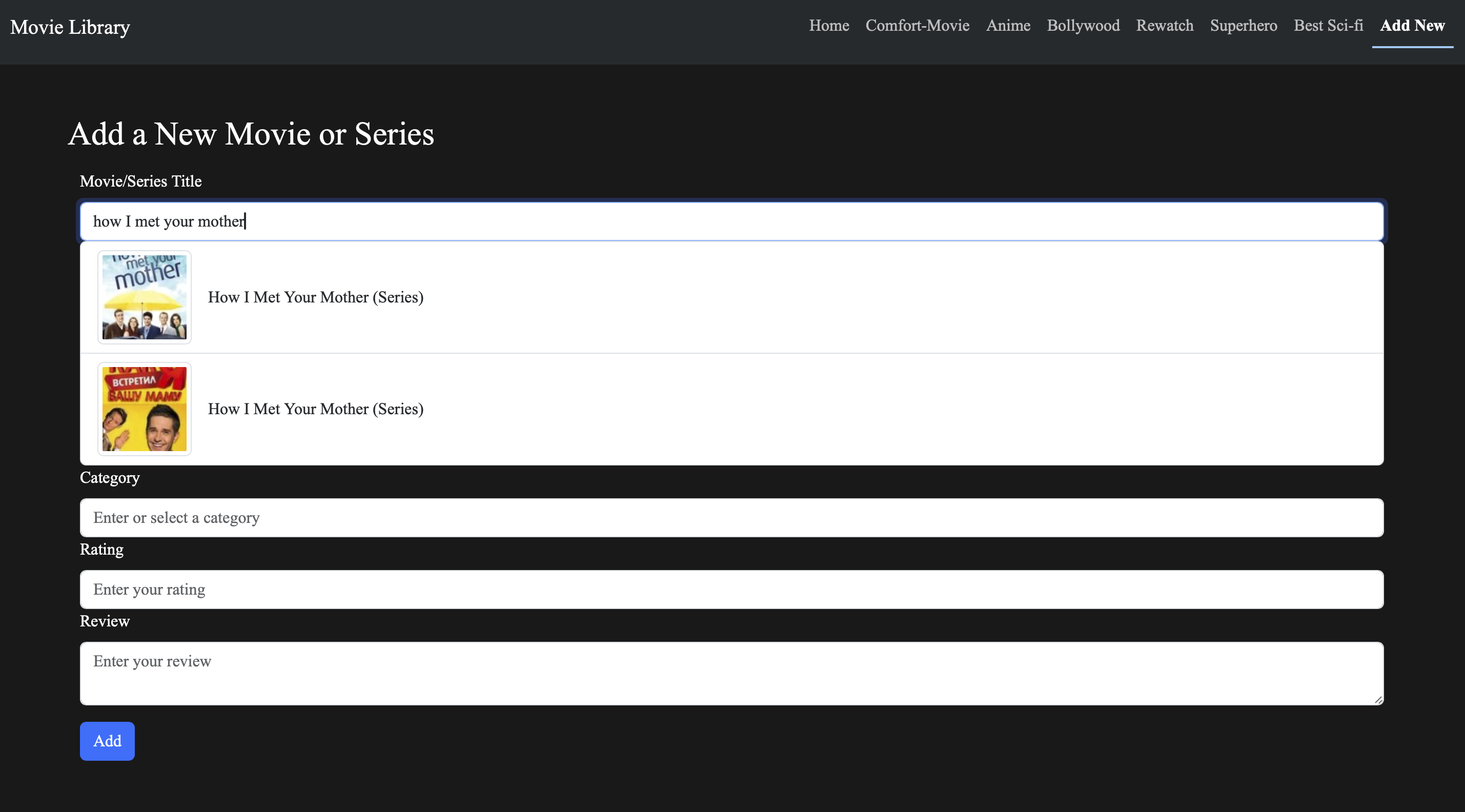The image size is (1465, 812).
Task: Click into the Rating input field
Action: 731,589
